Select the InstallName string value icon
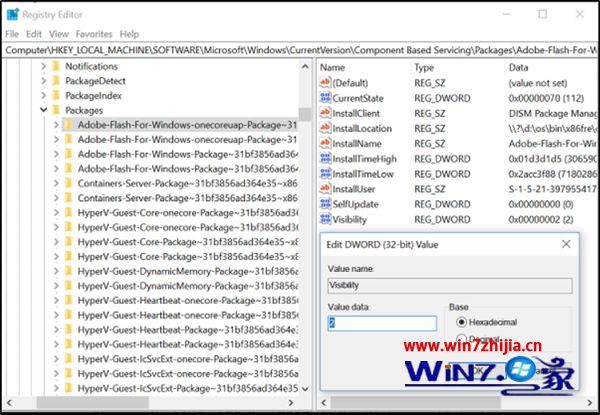 tap(325, 143)
